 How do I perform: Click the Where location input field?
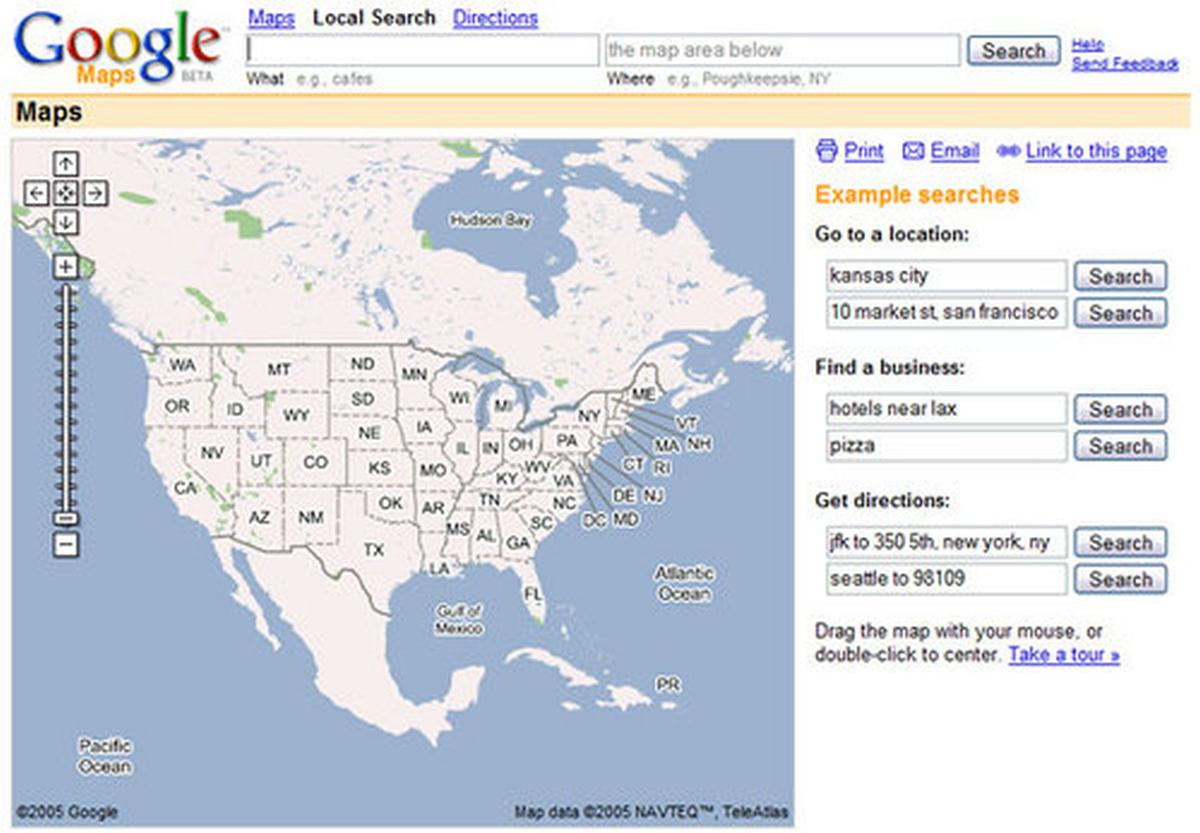tap(782, 50)
